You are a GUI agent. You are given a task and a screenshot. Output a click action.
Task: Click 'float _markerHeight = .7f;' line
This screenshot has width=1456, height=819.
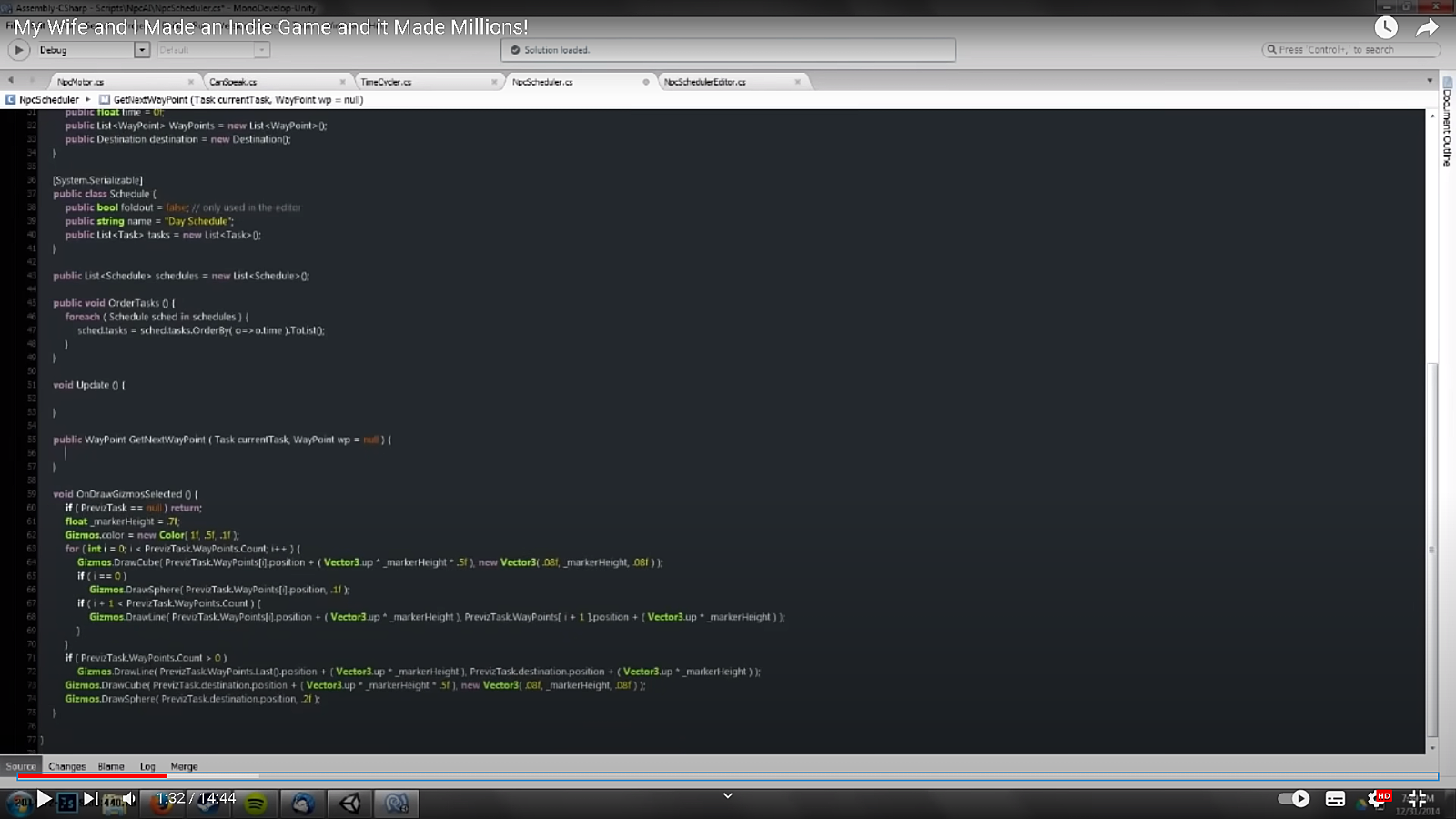click(123, 521)
